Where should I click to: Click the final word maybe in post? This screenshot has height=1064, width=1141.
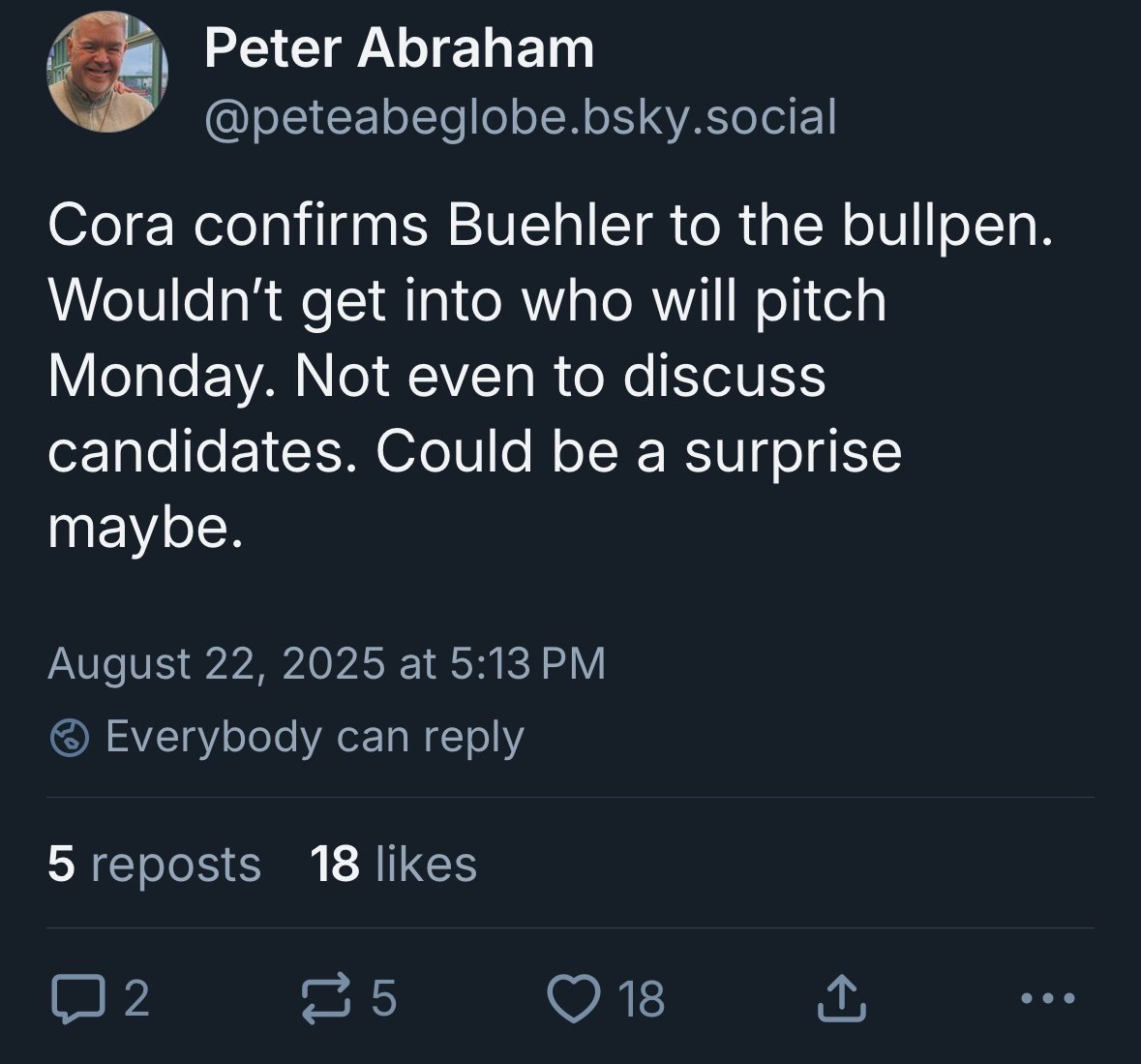tap(138, 526)
